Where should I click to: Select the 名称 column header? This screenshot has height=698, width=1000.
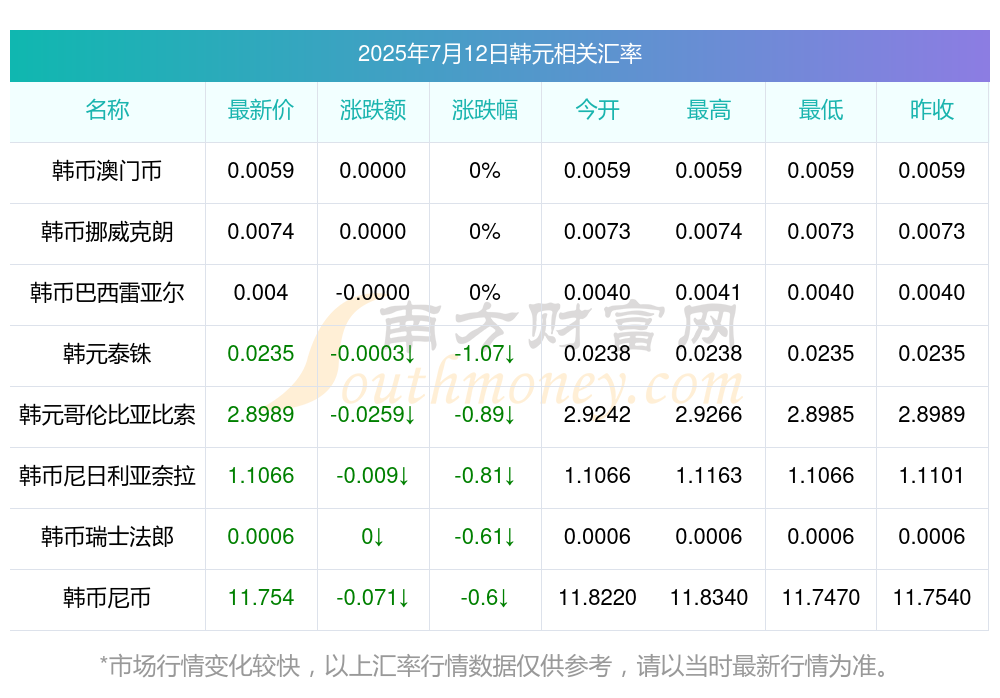pyautogui.click(x=107, y=110)
